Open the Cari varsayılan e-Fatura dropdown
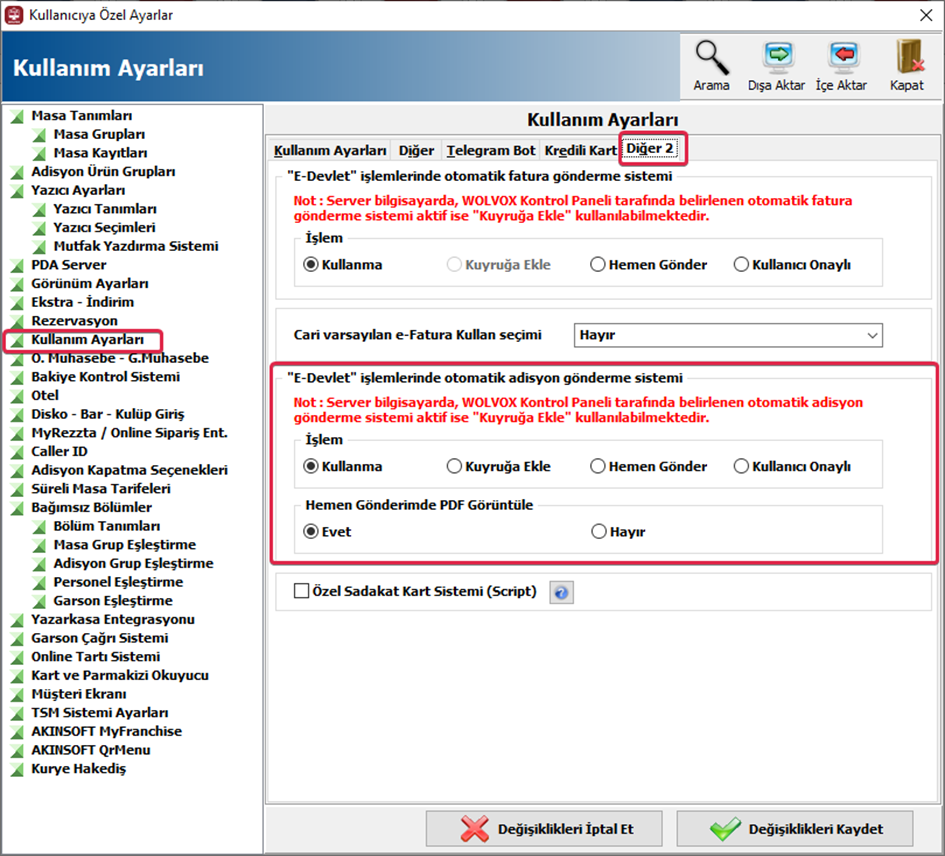This screenshot has width=945, height=856. click(x=728, y=335)
